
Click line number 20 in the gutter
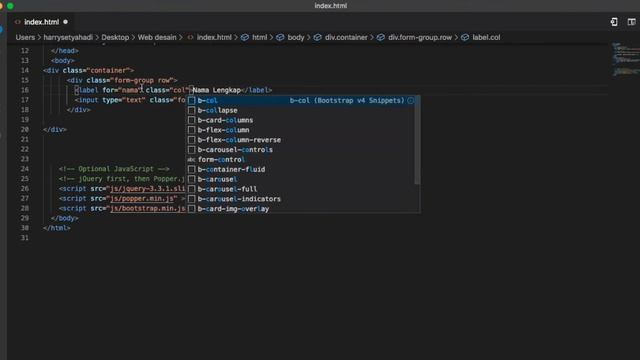point(25,130)
